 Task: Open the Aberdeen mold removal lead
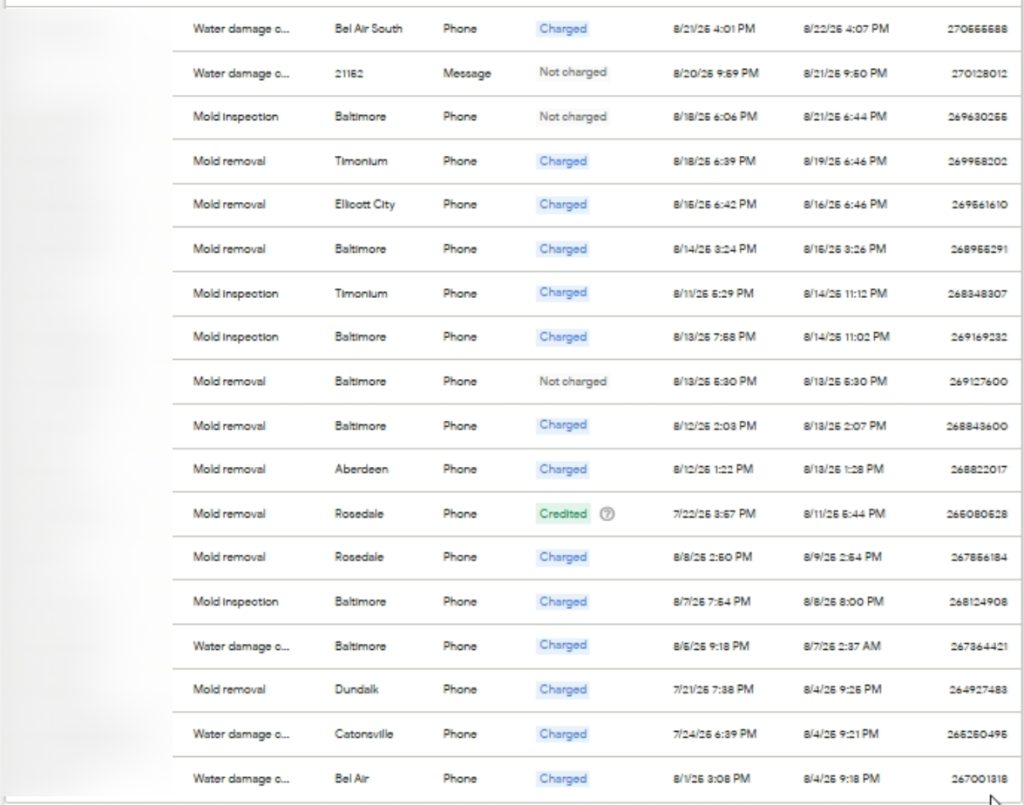click(229, 470)
